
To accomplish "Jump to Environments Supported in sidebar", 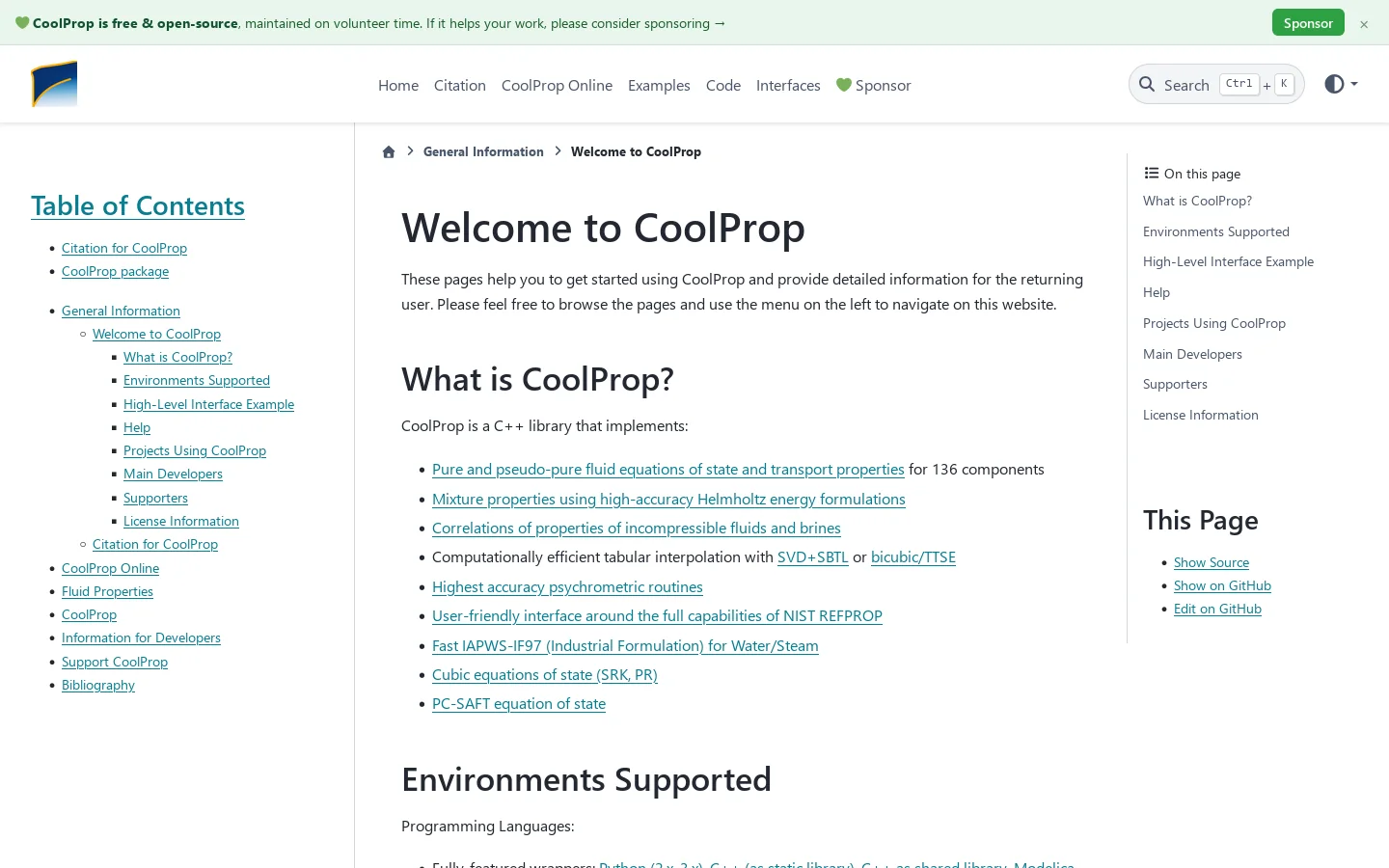I will (x=197, y=380).
